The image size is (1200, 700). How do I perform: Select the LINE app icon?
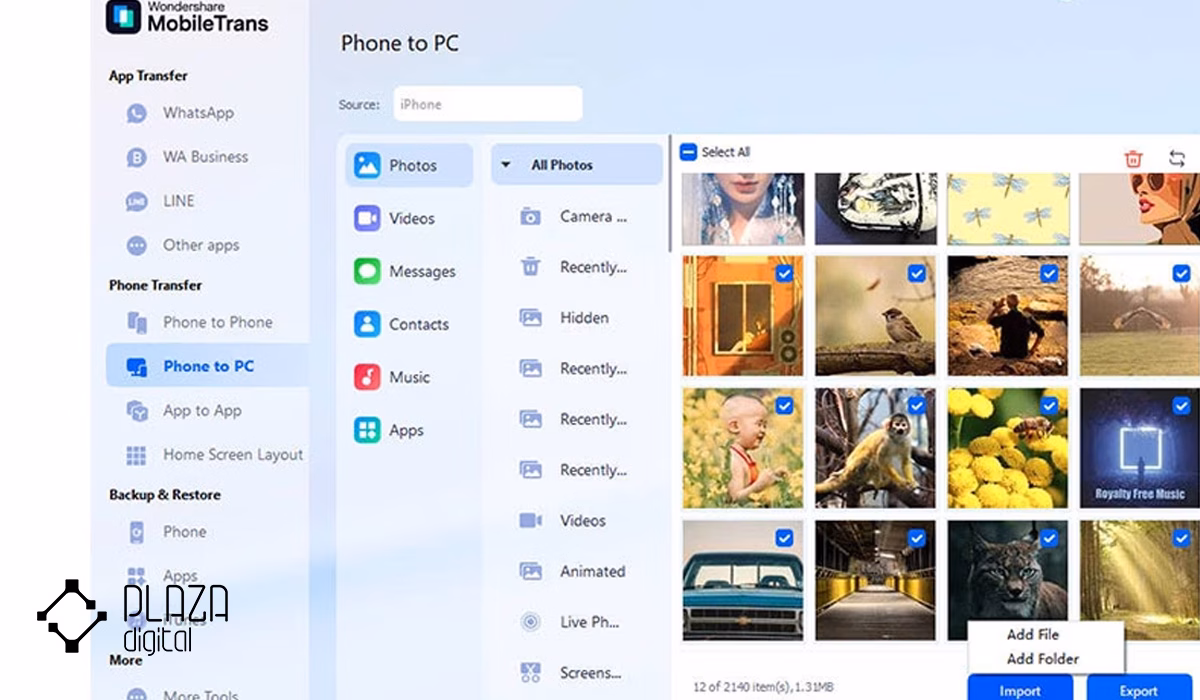click(x=136, y=201)
